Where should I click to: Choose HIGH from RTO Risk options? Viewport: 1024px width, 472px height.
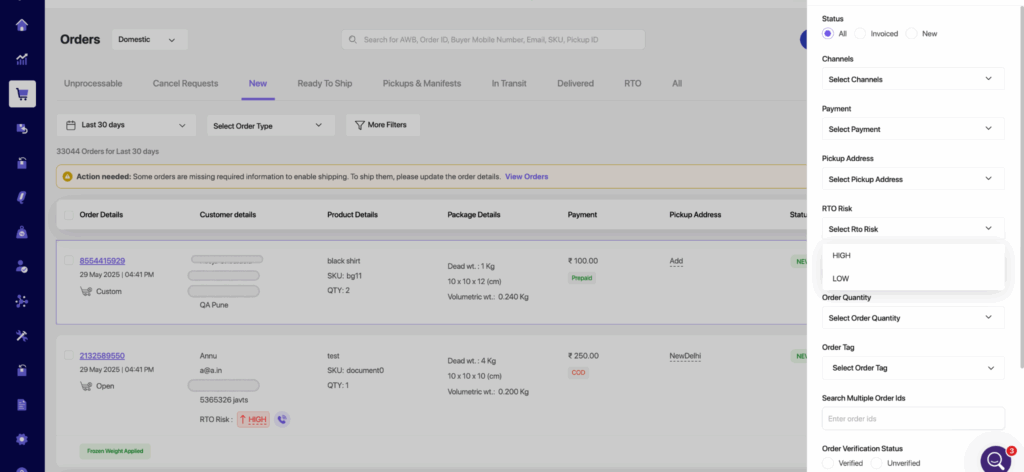(842, 255)
